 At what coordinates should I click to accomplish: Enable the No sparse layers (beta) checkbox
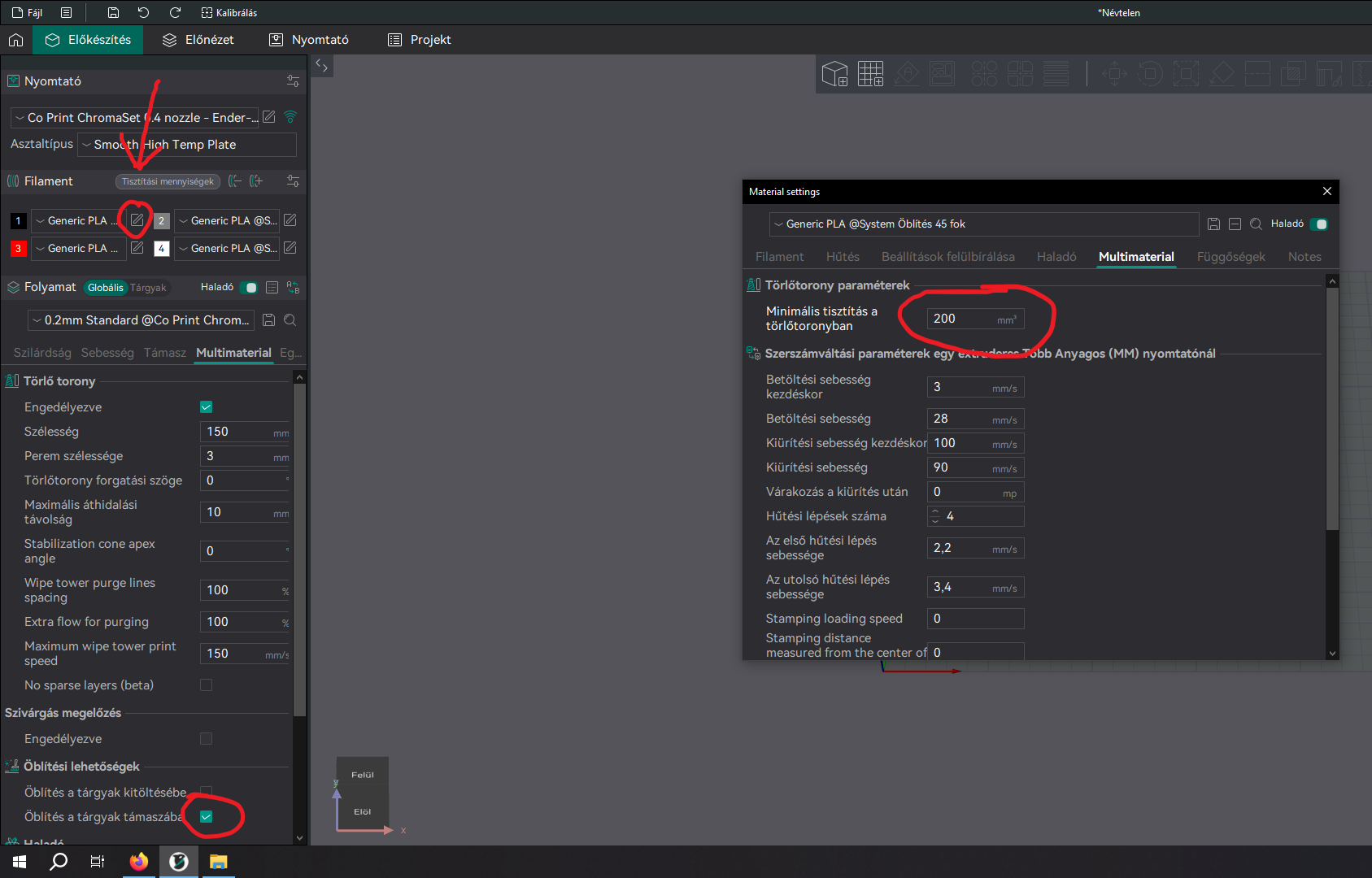207,685
